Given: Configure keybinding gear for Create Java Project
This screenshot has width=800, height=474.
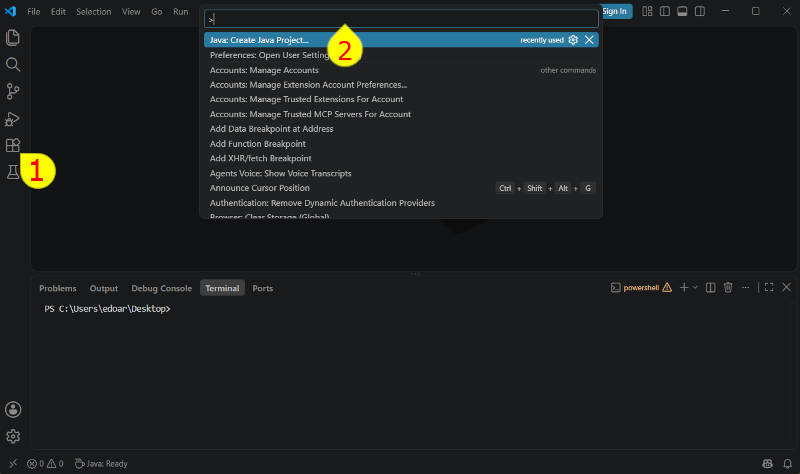Looking at the screenshot, I should [573, 40].
